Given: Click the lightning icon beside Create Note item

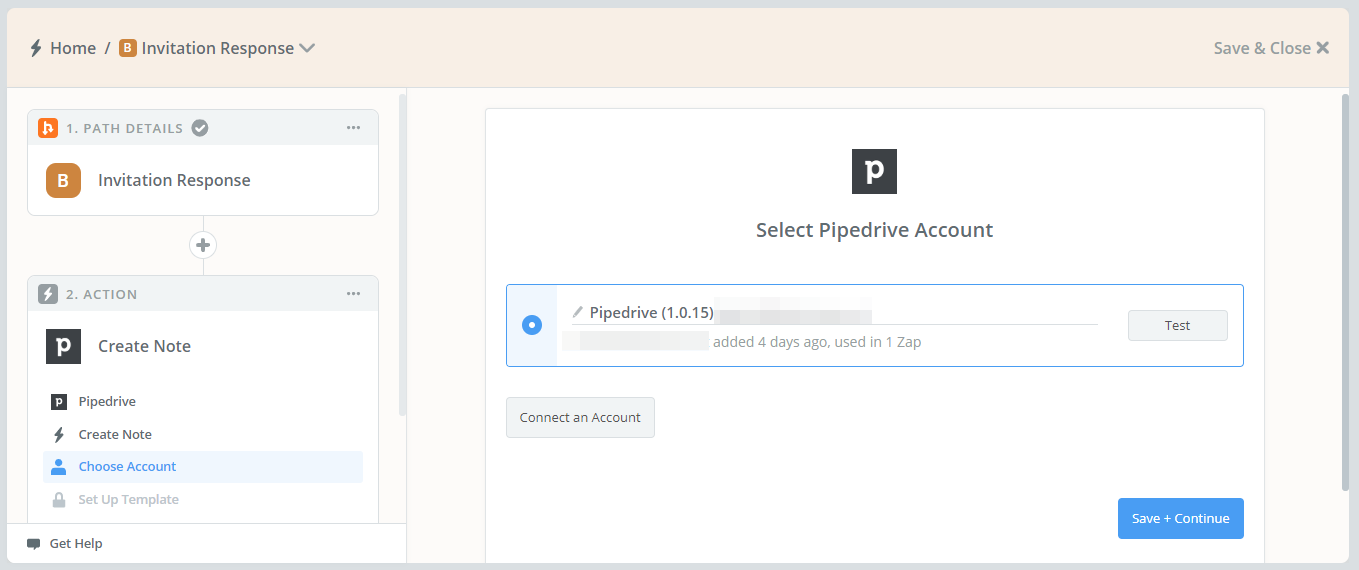Looking at the screenshot, I should tap(59, 435).
